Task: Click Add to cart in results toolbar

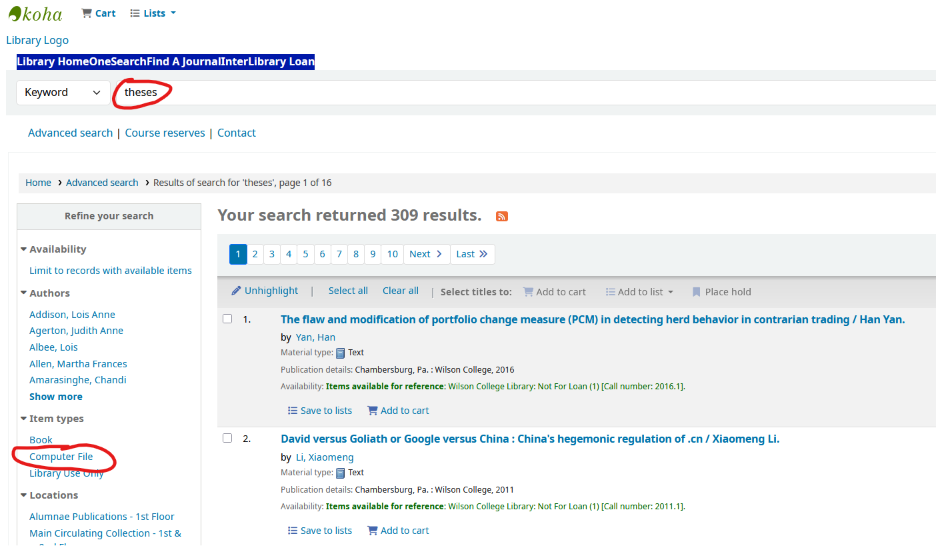Action: (555, 292)
